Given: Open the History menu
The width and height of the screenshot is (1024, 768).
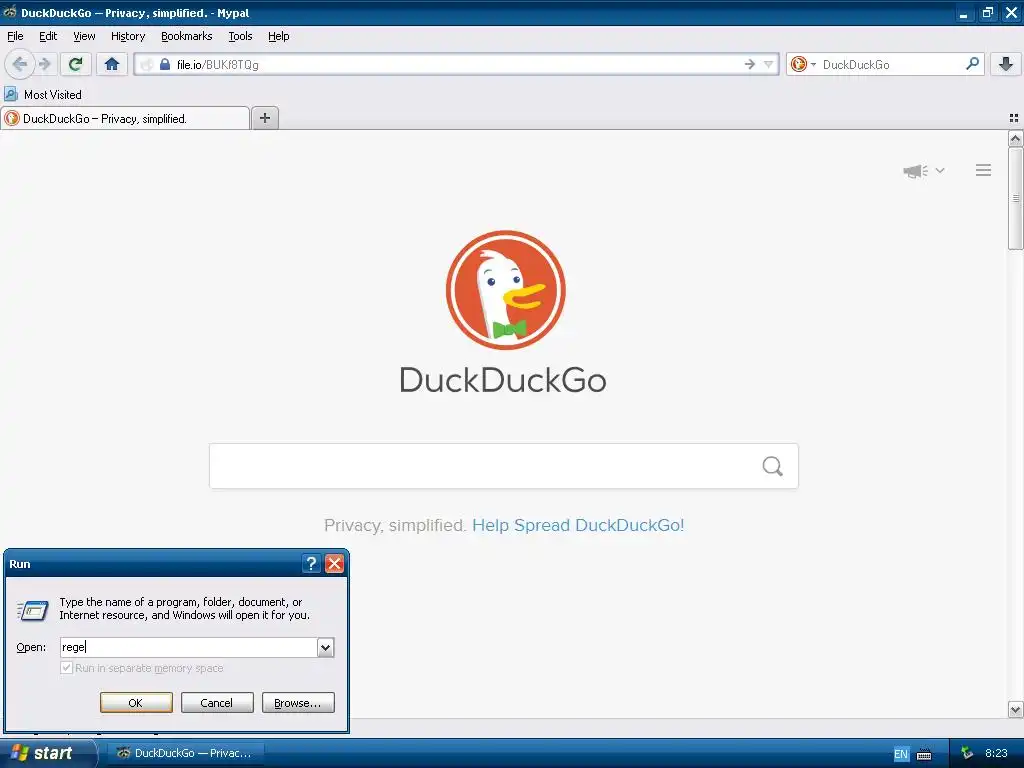Looking at the screenshot, I should [x=128, y=36].
